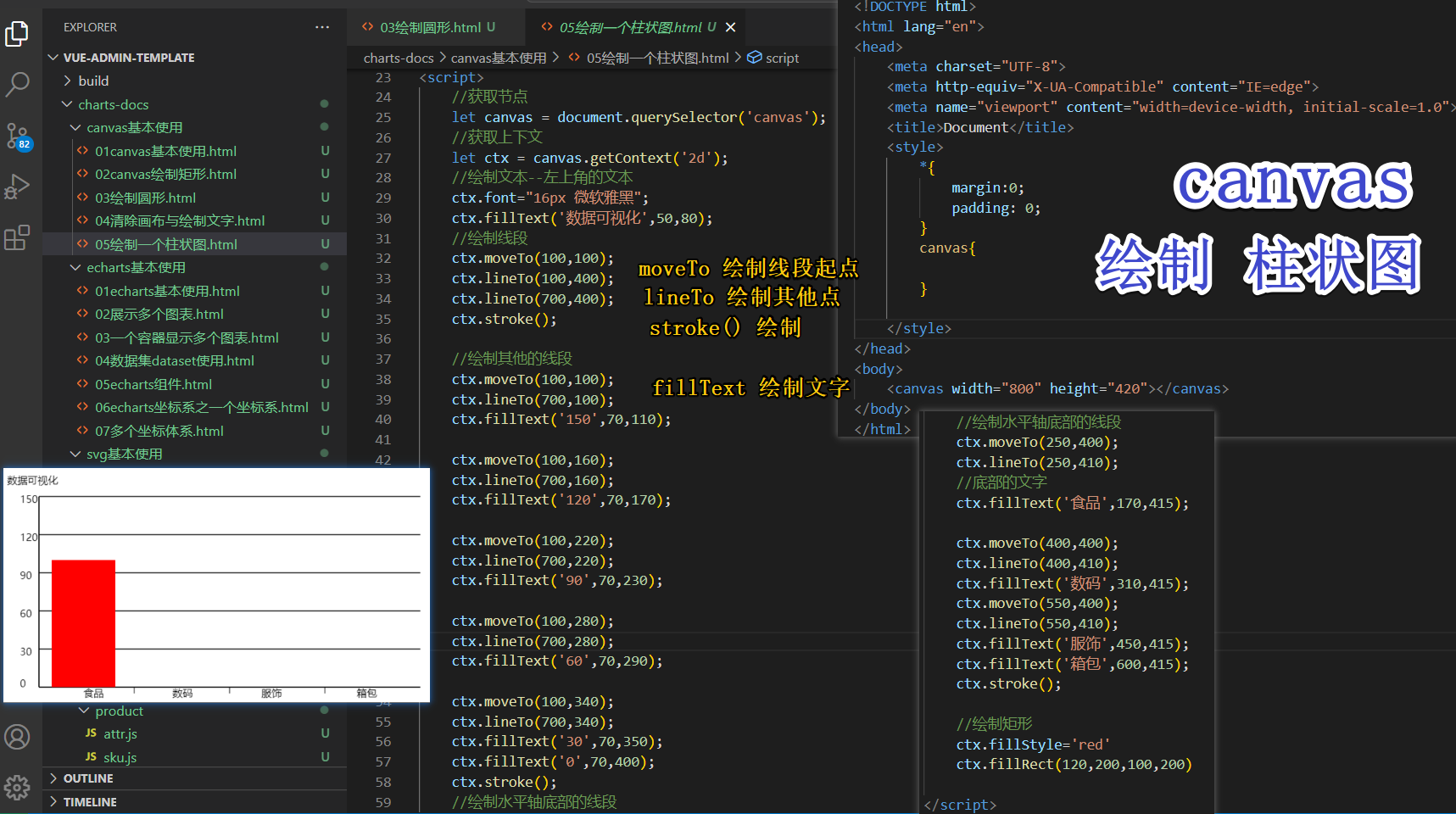
Task: Expand the OUTLINE section
Action: click(x=86, y=778)
